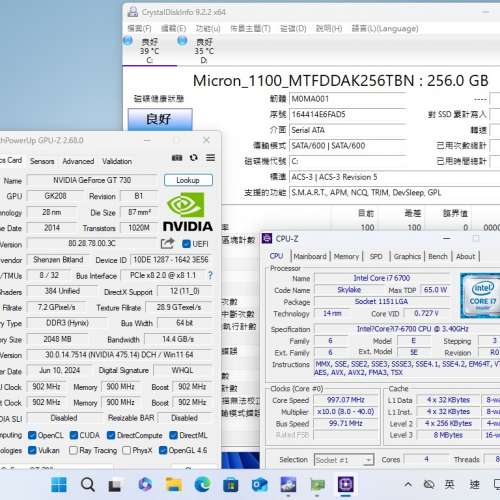
Task: Toggle the DirectCompute checkbox
Action: coord(111,435)
